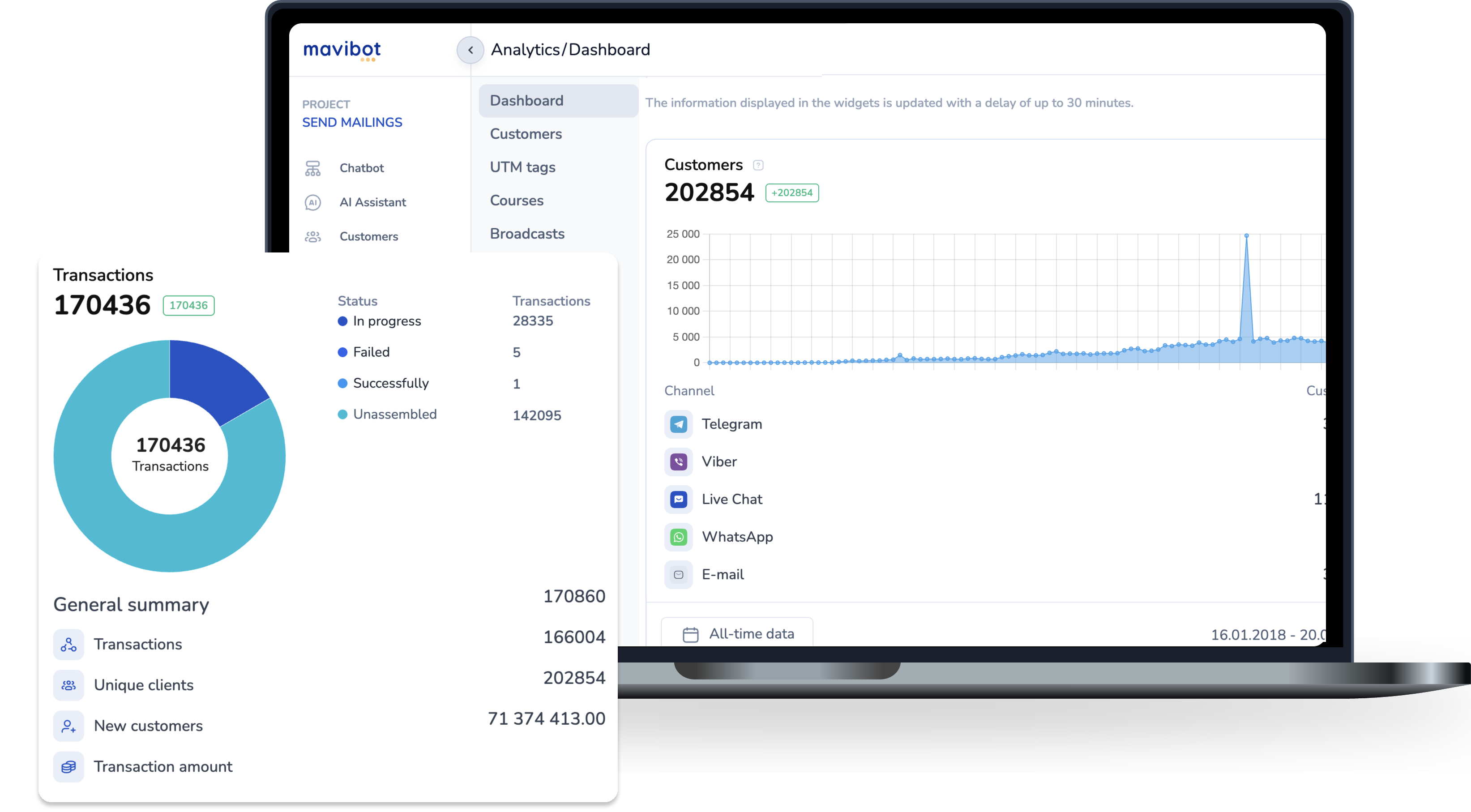
Task: Open the AI Assistant icon
Action: click(312, 202)
